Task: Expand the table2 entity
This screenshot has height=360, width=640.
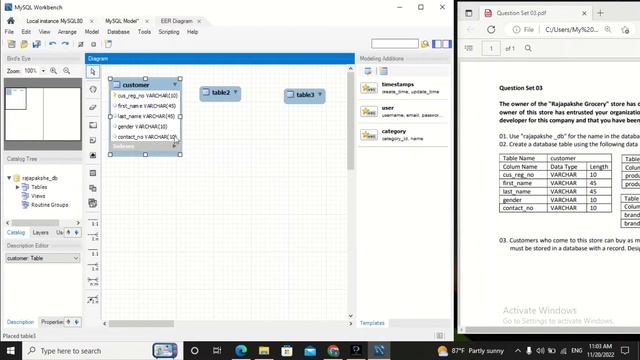Action: 236,92
